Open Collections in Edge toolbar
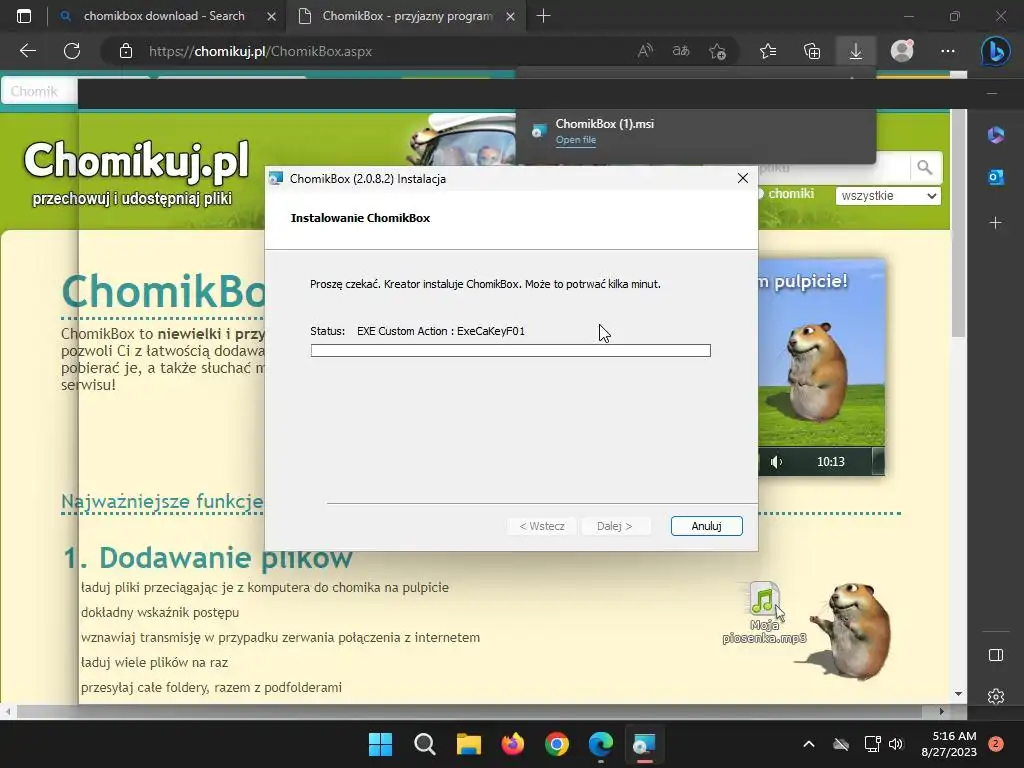This screenshot has height=768, width=1024. point(812,51)
